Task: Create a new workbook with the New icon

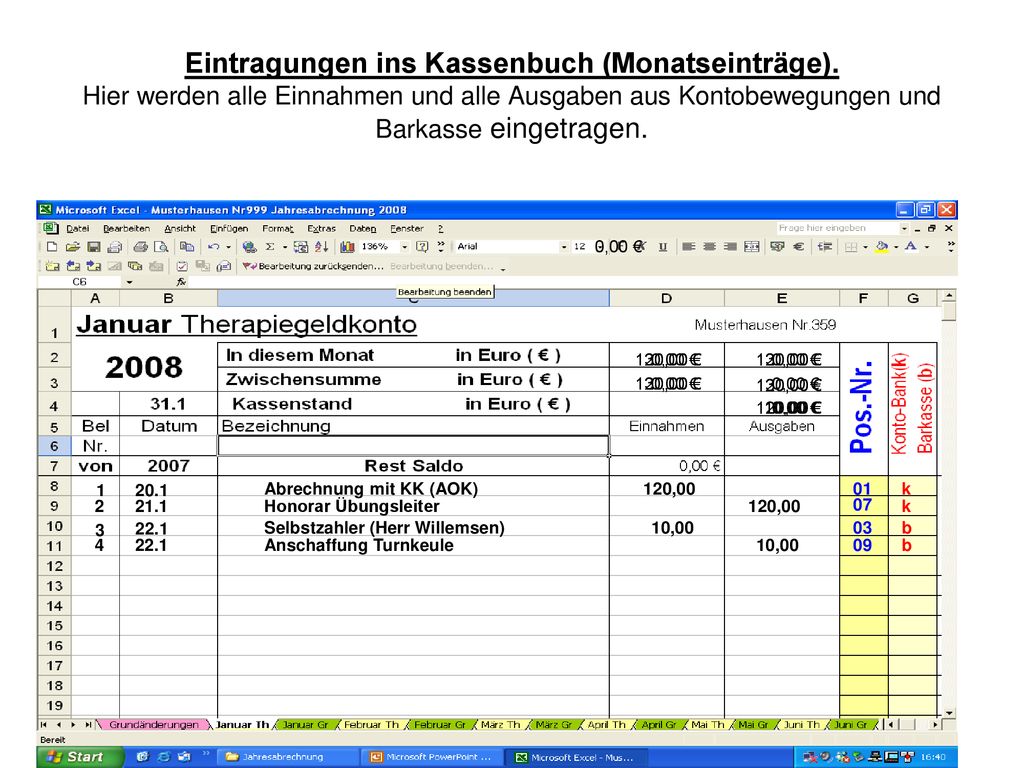Action: pos(52,247)
